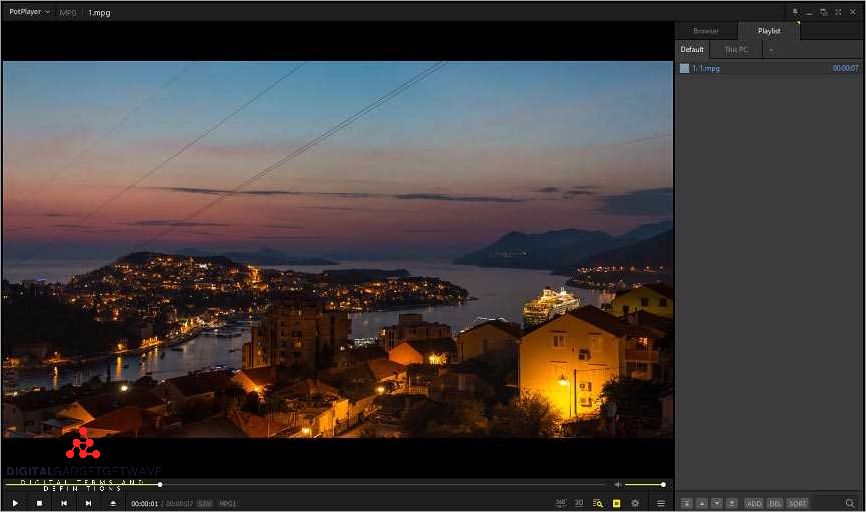Screen dimensions: 866x512
Task: Open the PotPlayer main menu dropdown
Action: (29, 12)
